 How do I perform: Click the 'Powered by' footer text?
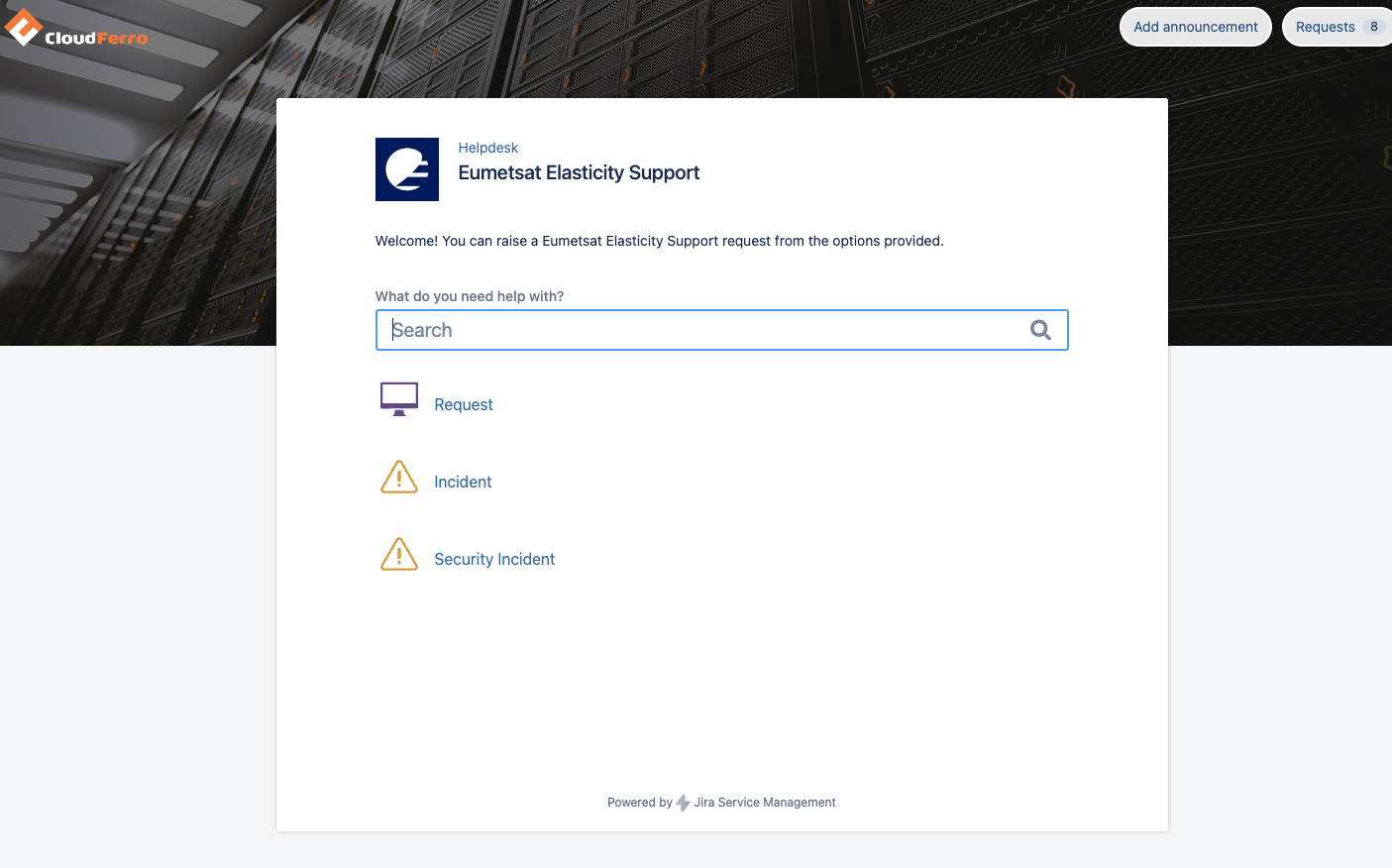[640, 803]
